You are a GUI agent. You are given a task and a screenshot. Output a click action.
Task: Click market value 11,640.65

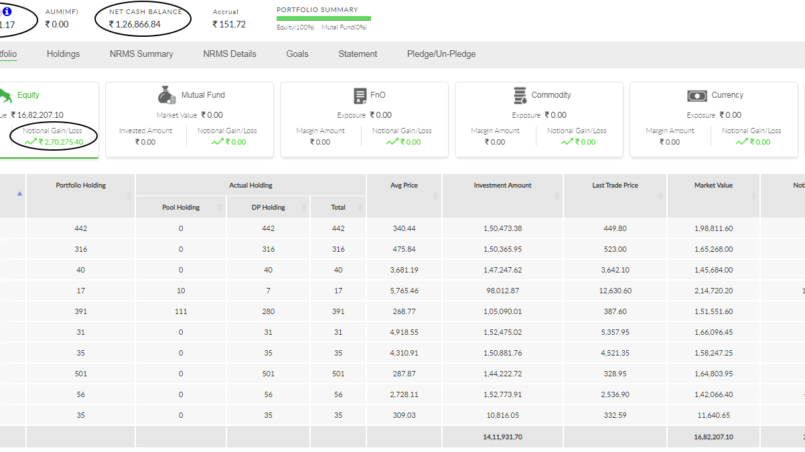(x=714, y=415)
